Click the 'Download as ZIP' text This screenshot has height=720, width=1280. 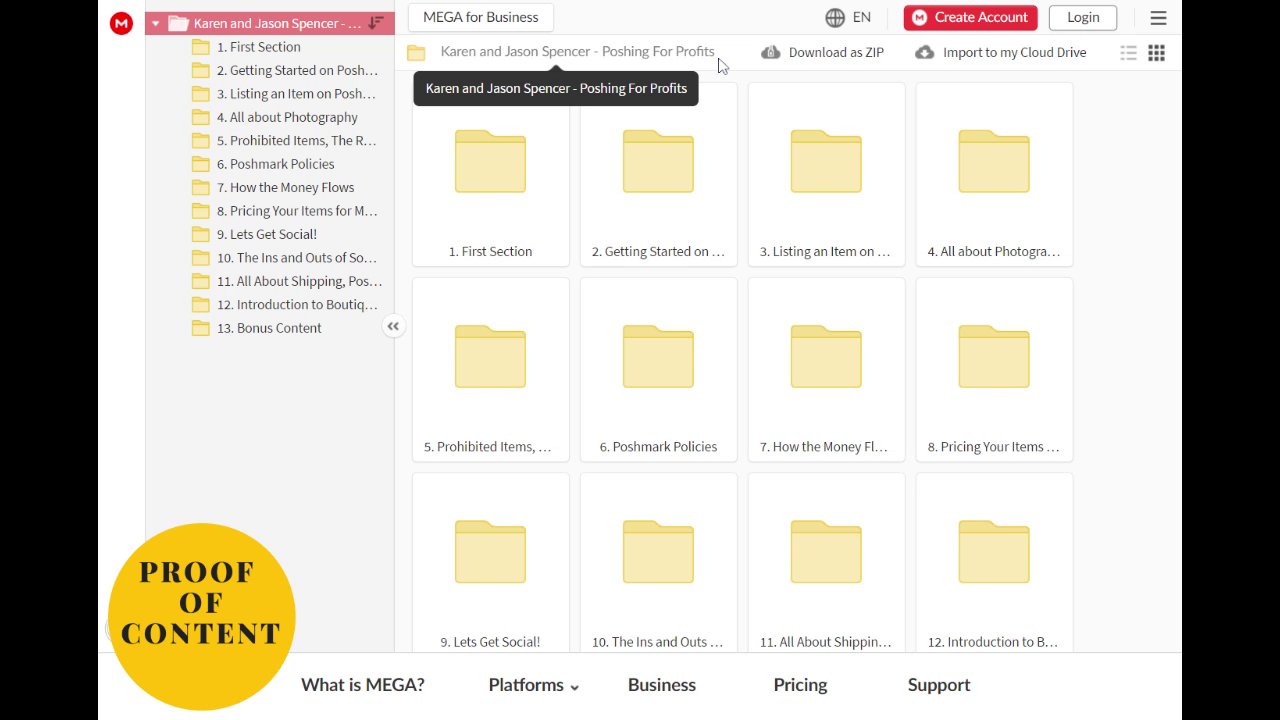click(x=836, y=52)
